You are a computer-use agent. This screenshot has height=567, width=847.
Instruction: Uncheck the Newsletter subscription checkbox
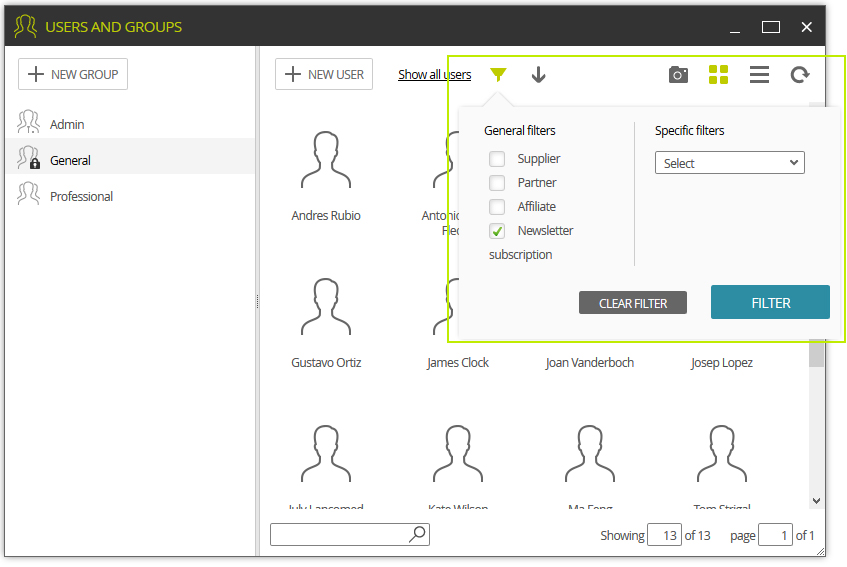coord(497,231)
